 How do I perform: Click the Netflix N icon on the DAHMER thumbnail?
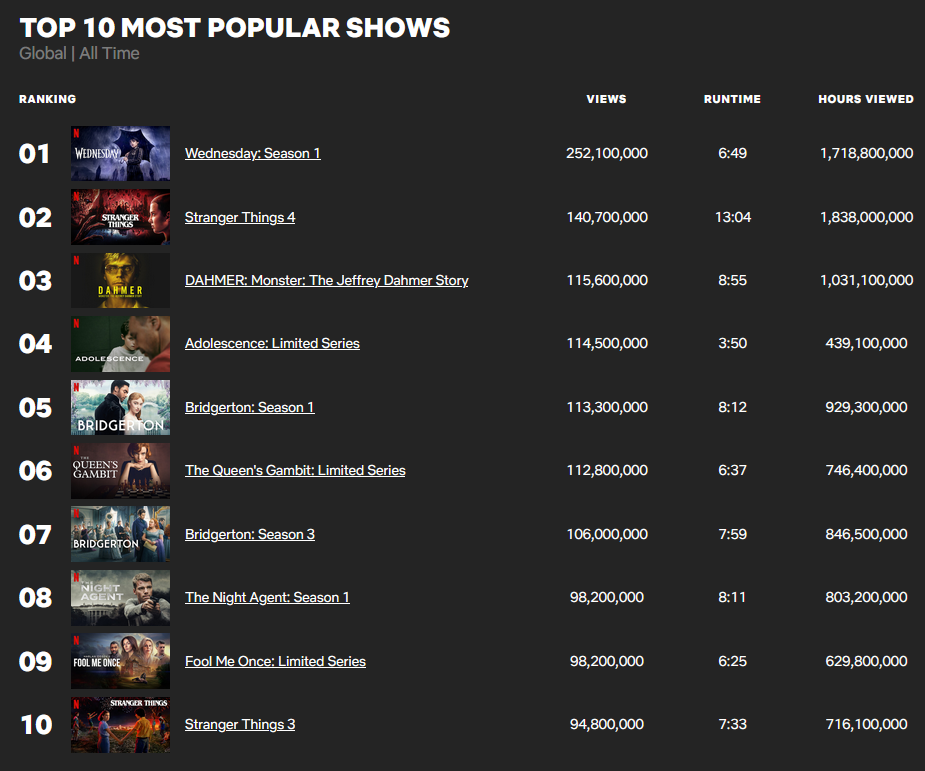(x=77, y=261)
